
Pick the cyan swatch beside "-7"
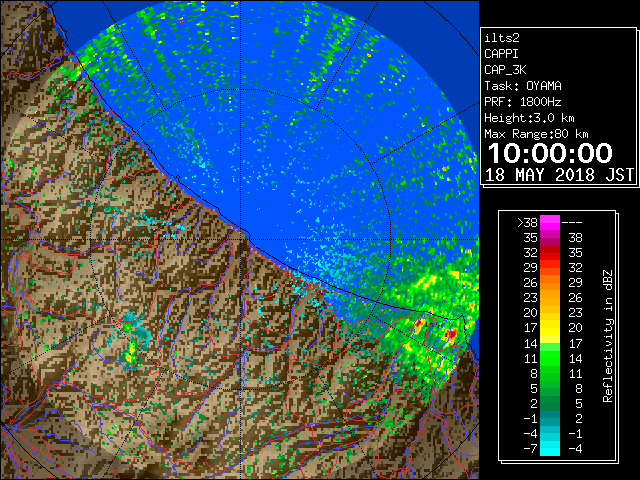(550, 449)
